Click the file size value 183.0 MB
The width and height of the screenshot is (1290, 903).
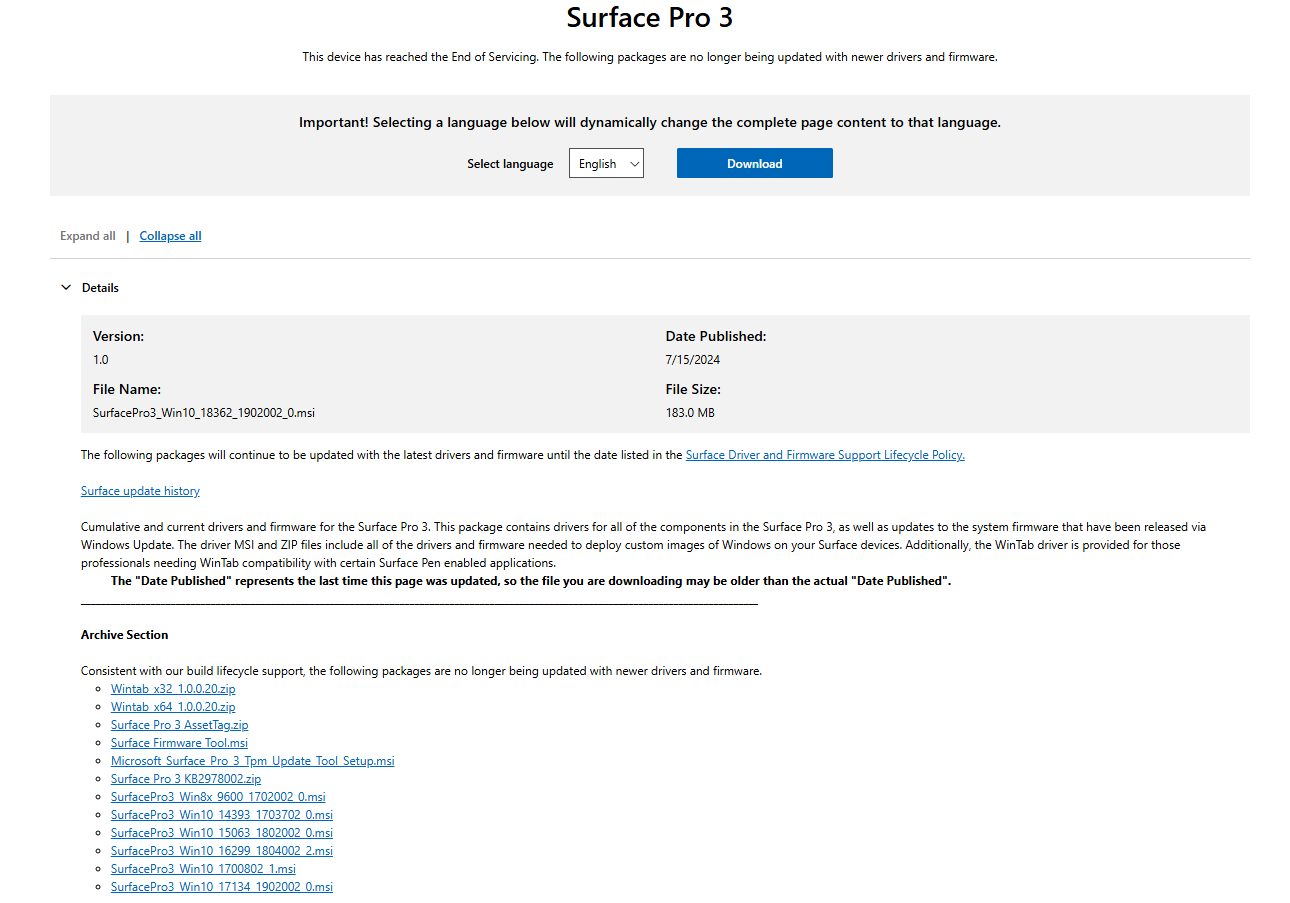coord(690,413)
